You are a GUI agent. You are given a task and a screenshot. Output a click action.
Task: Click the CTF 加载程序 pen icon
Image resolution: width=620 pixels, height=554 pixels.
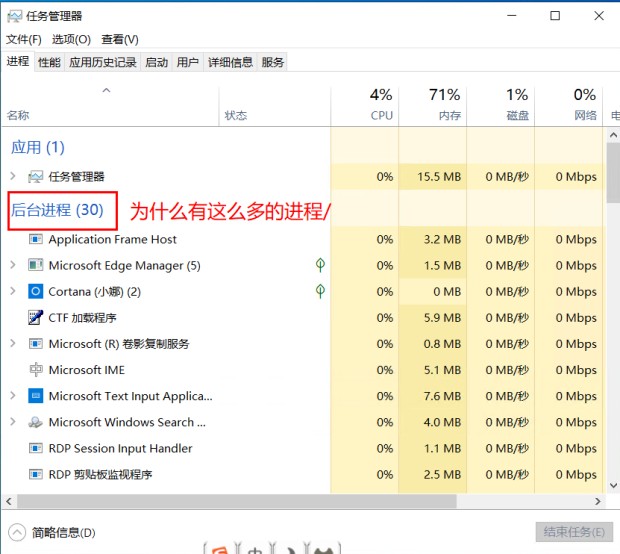35,318
